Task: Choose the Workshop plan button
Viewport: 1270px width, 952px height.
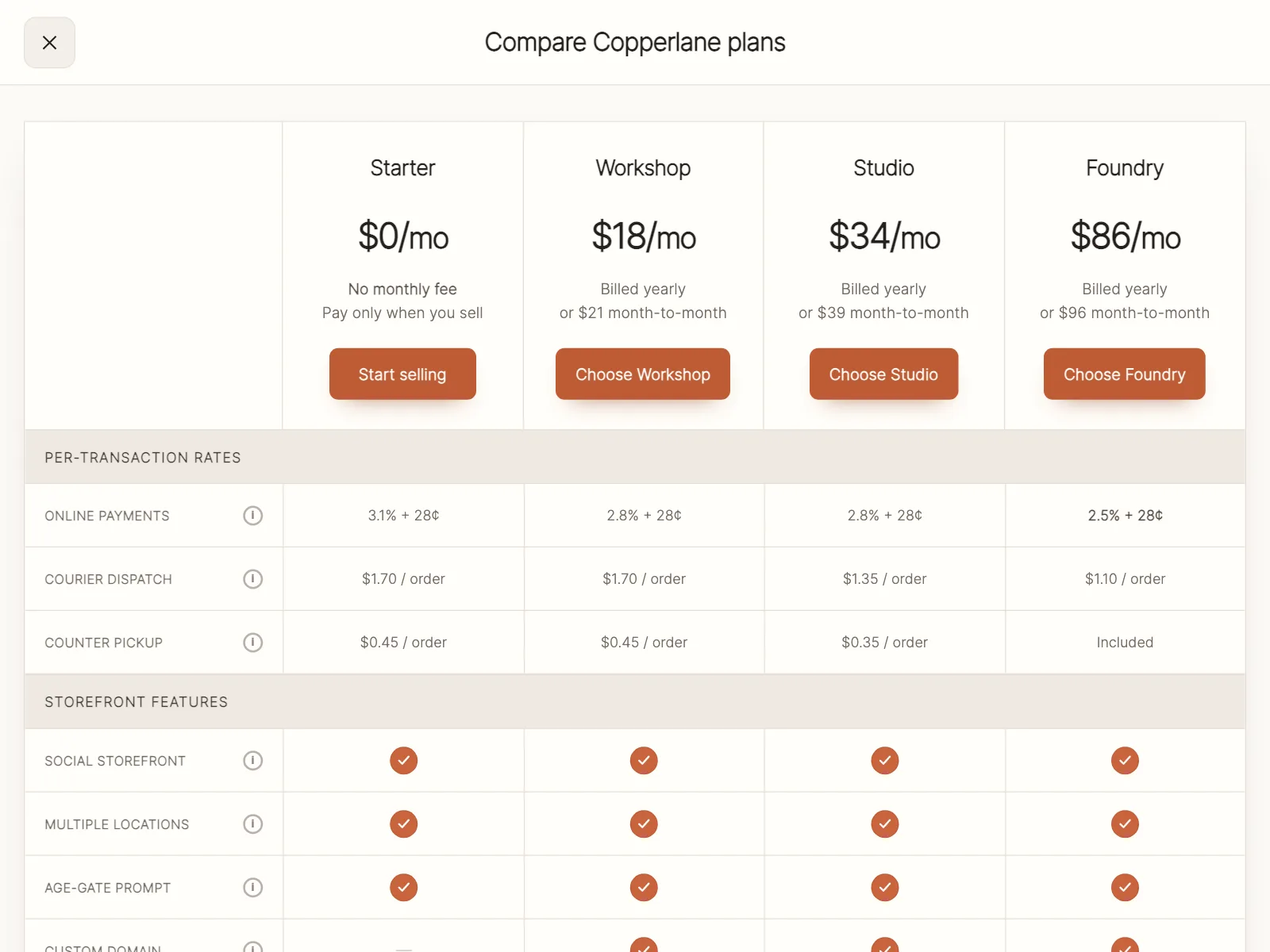Action: click(x=643, y=374)
